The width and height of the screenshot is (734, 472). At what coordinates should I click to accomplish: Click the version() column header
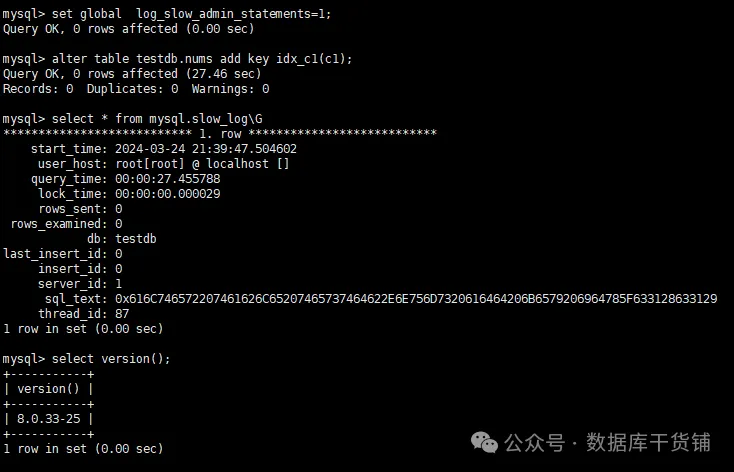coord(49,389)
